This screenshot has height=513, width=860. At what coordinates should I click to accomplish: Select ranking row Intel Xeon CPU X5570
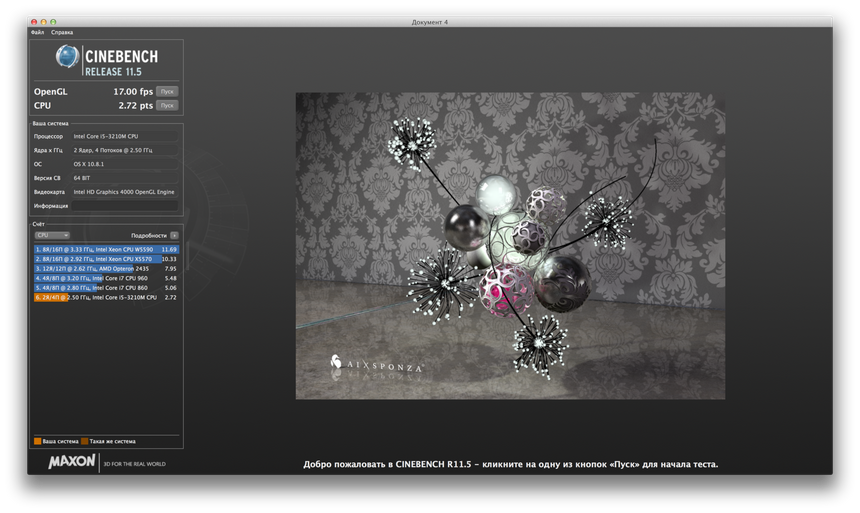106,259
